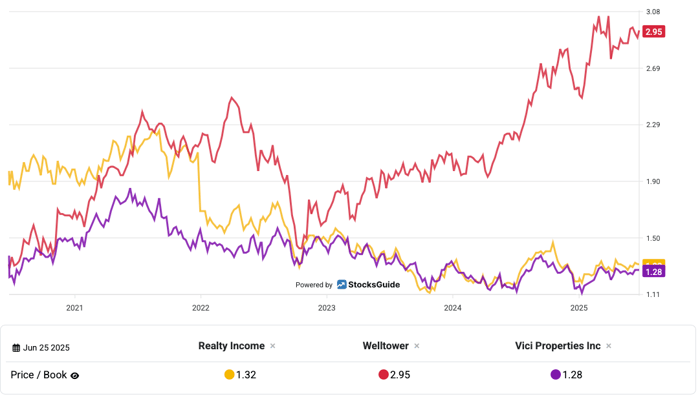
Task: Remove Vici Properties Inc using x icon
Action: (608, 346)
